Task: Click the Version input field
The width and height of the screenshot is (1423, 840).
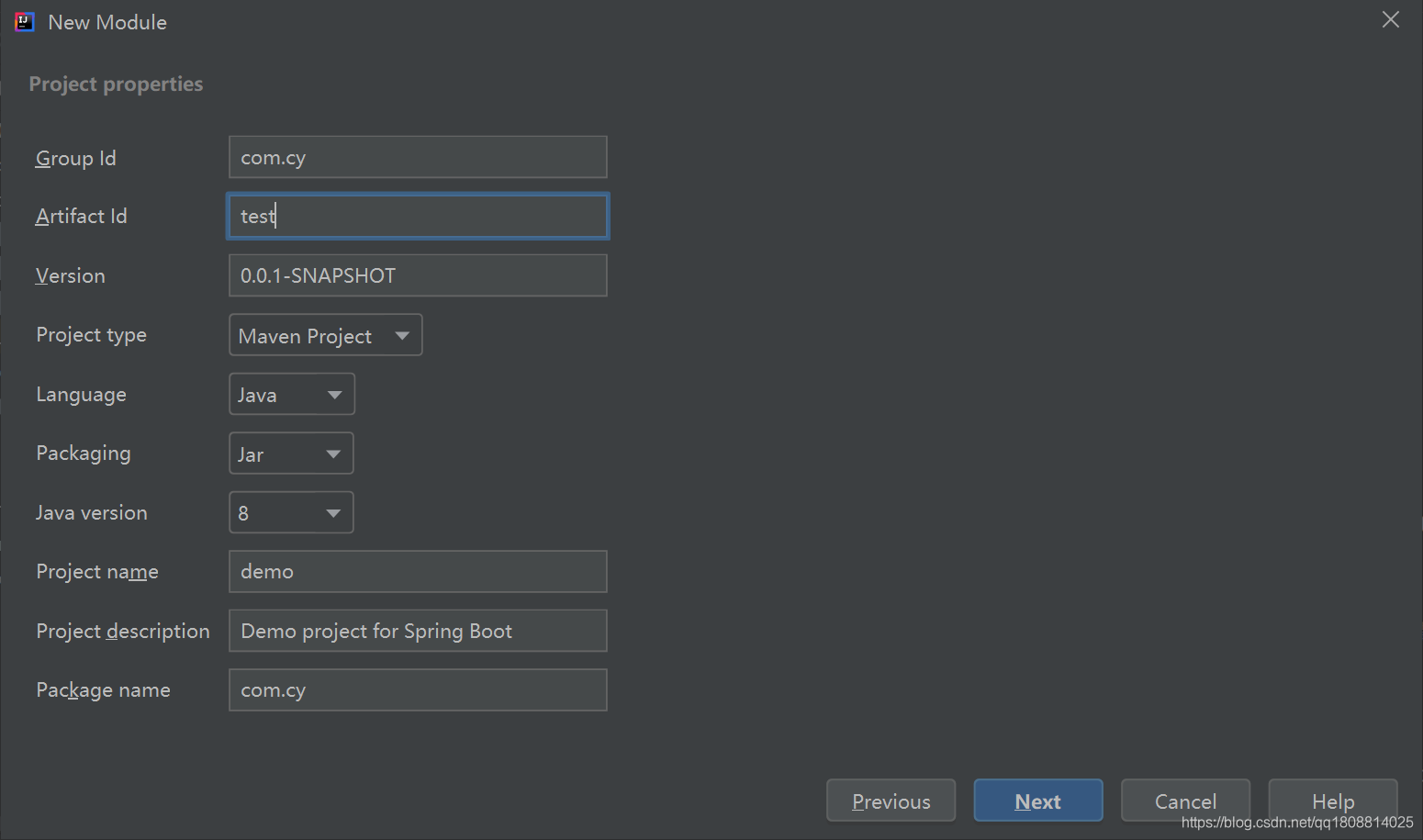Action: (x=418, y=275)
